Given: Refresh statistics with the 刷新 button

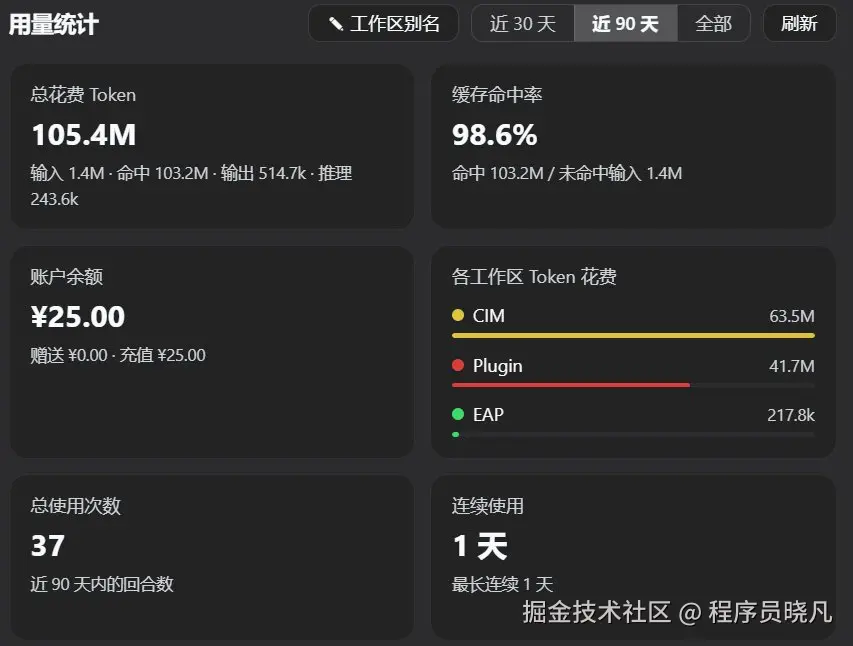Looking at the screenshot, I should (800, 23).
